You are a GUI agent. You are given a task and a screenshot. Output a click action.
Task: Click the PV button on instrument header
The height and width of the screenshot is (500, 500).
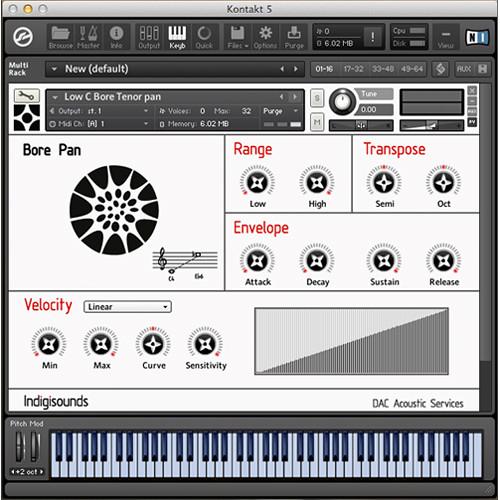472,122
